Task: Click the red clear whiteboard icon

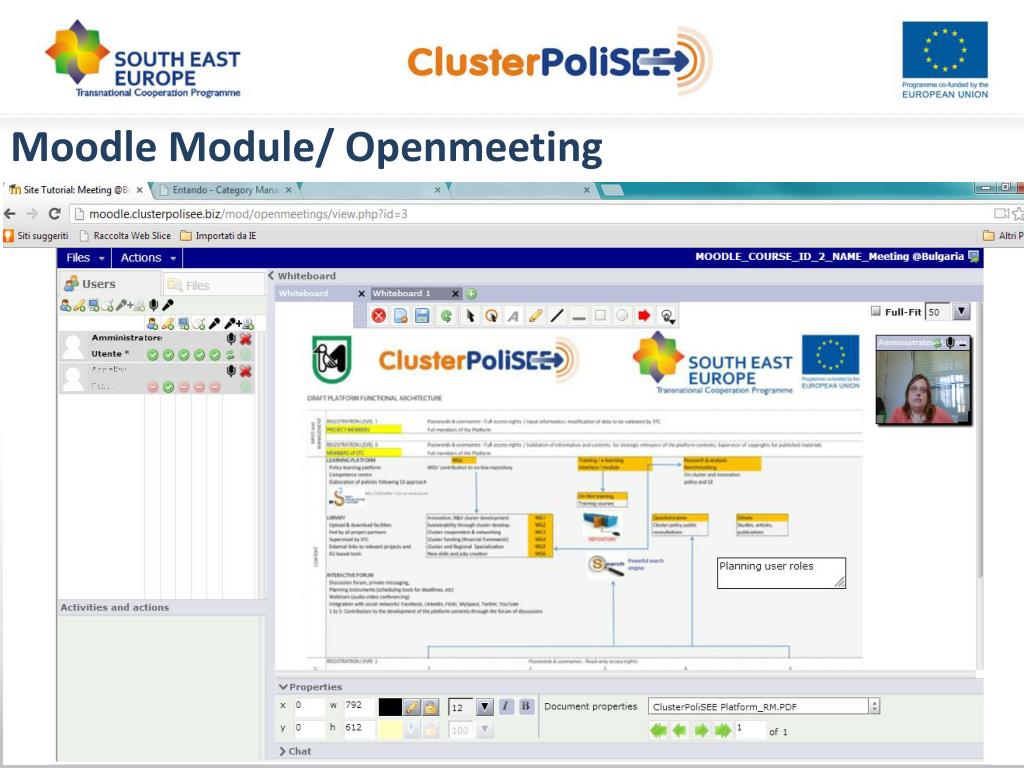Action: click(x=378, y=316)
